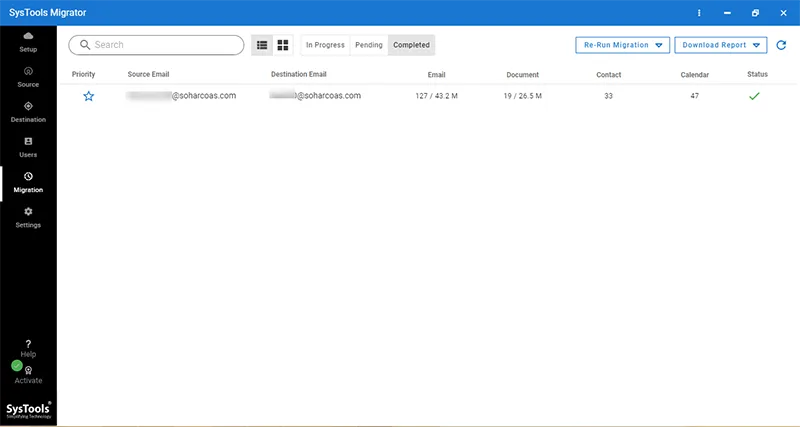This screenshot has width=800, height=427.
Task: Switch to list view layout
Action: coord(262,45)
